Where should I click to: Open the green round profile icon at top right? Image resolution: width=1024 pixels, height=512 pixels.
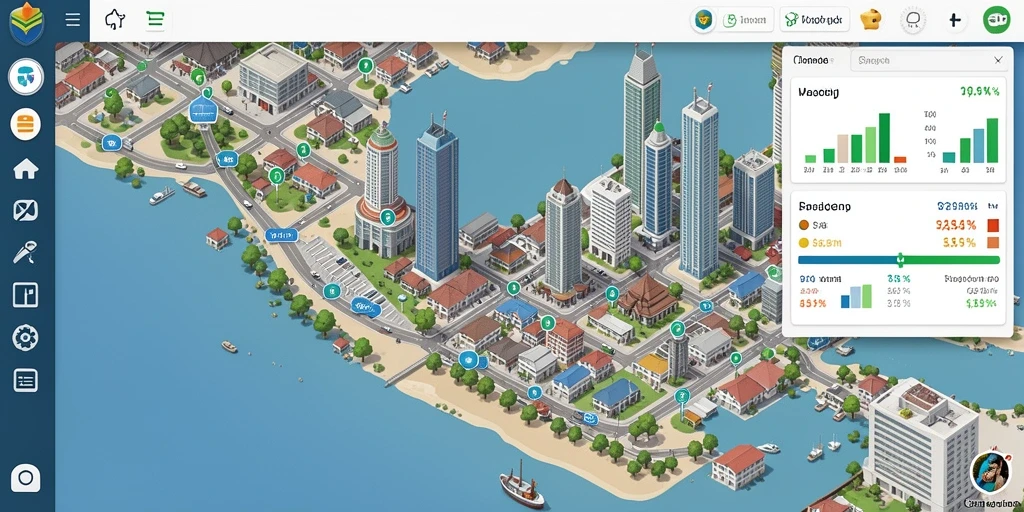coord(997,20)
